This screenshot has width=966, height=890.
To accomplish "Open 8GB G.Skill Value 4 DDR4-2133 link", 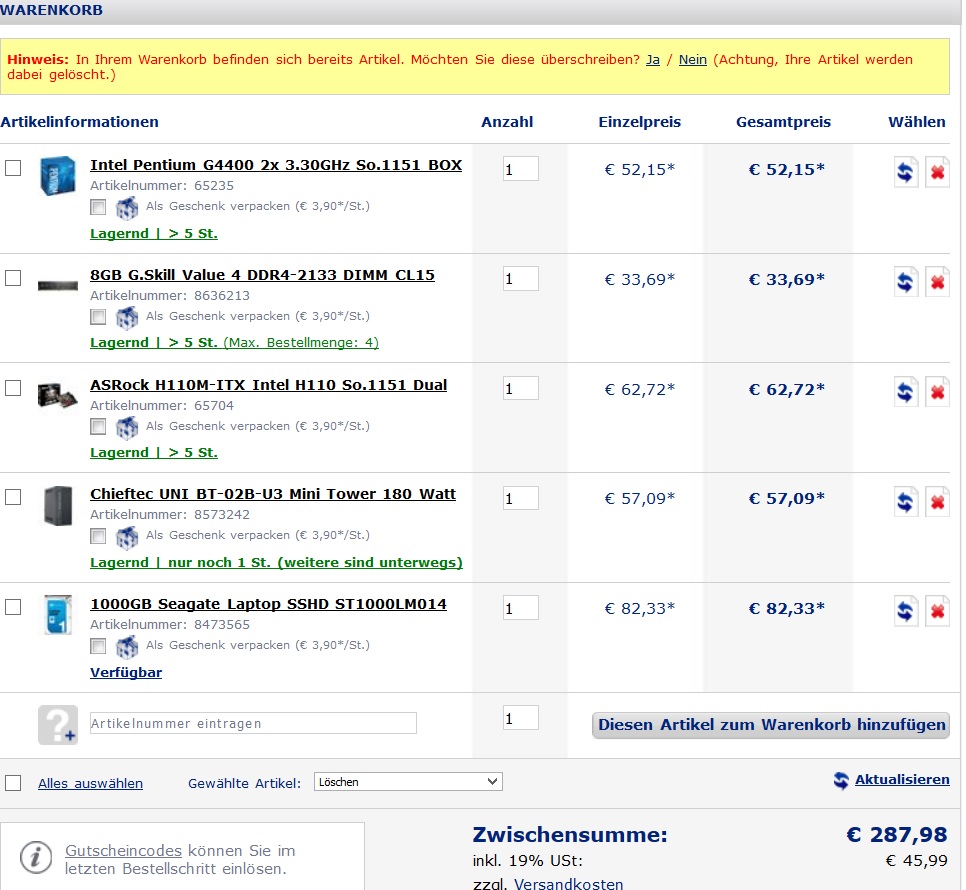I will (262, 275).
